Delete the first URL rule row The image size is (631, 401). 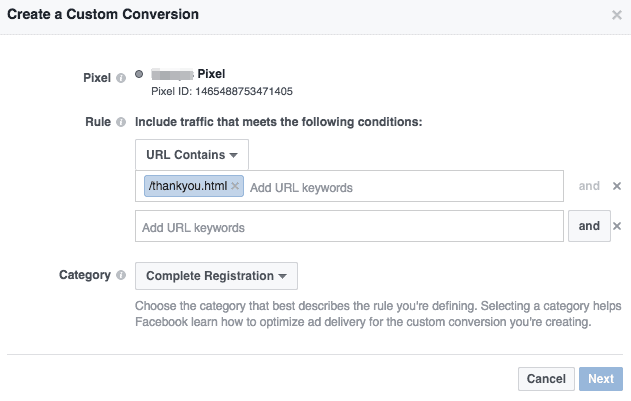[x=617, y=186]
